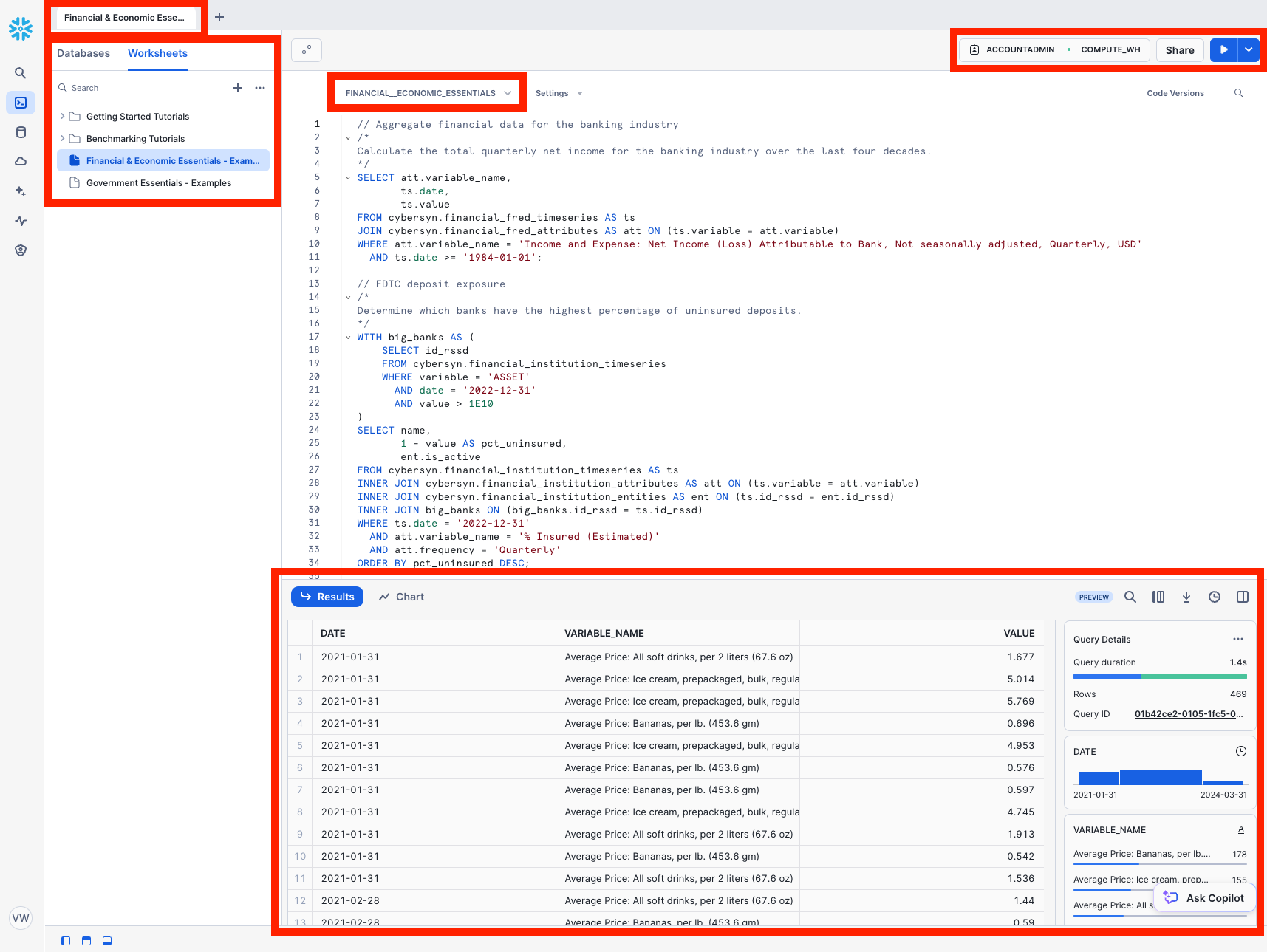Open the run button dropdown arrow

click(1249, 49)
